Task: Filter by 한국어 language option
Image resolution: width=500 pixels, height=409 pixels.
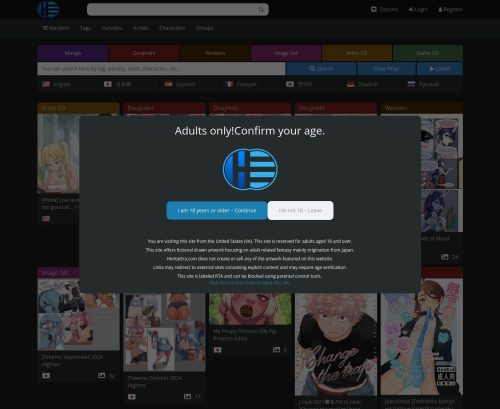Action: click(x=299, y=84)
